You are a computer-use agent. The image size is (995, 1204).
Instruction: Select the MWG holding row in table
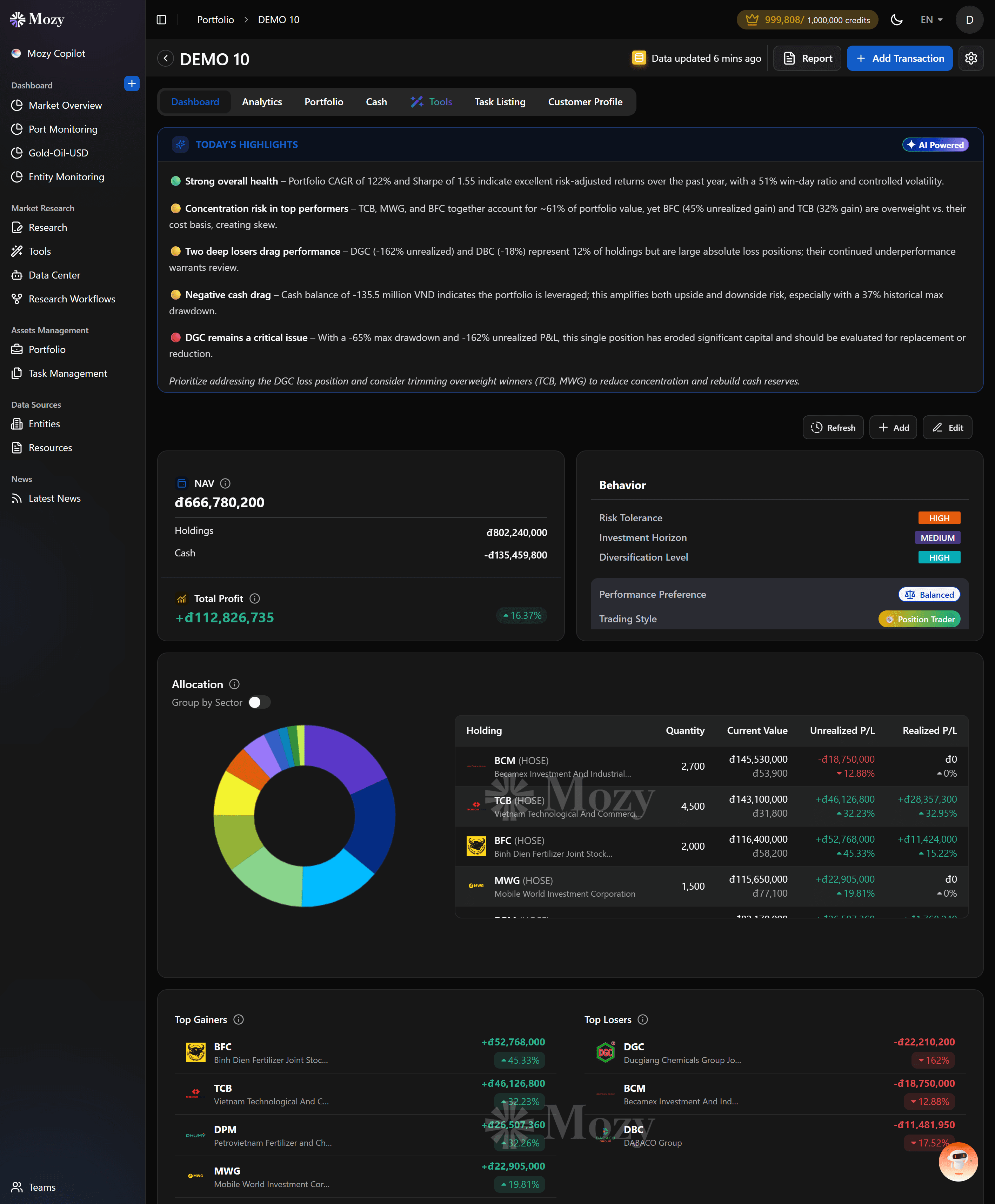pyautogui.click(x=711, y=887)
